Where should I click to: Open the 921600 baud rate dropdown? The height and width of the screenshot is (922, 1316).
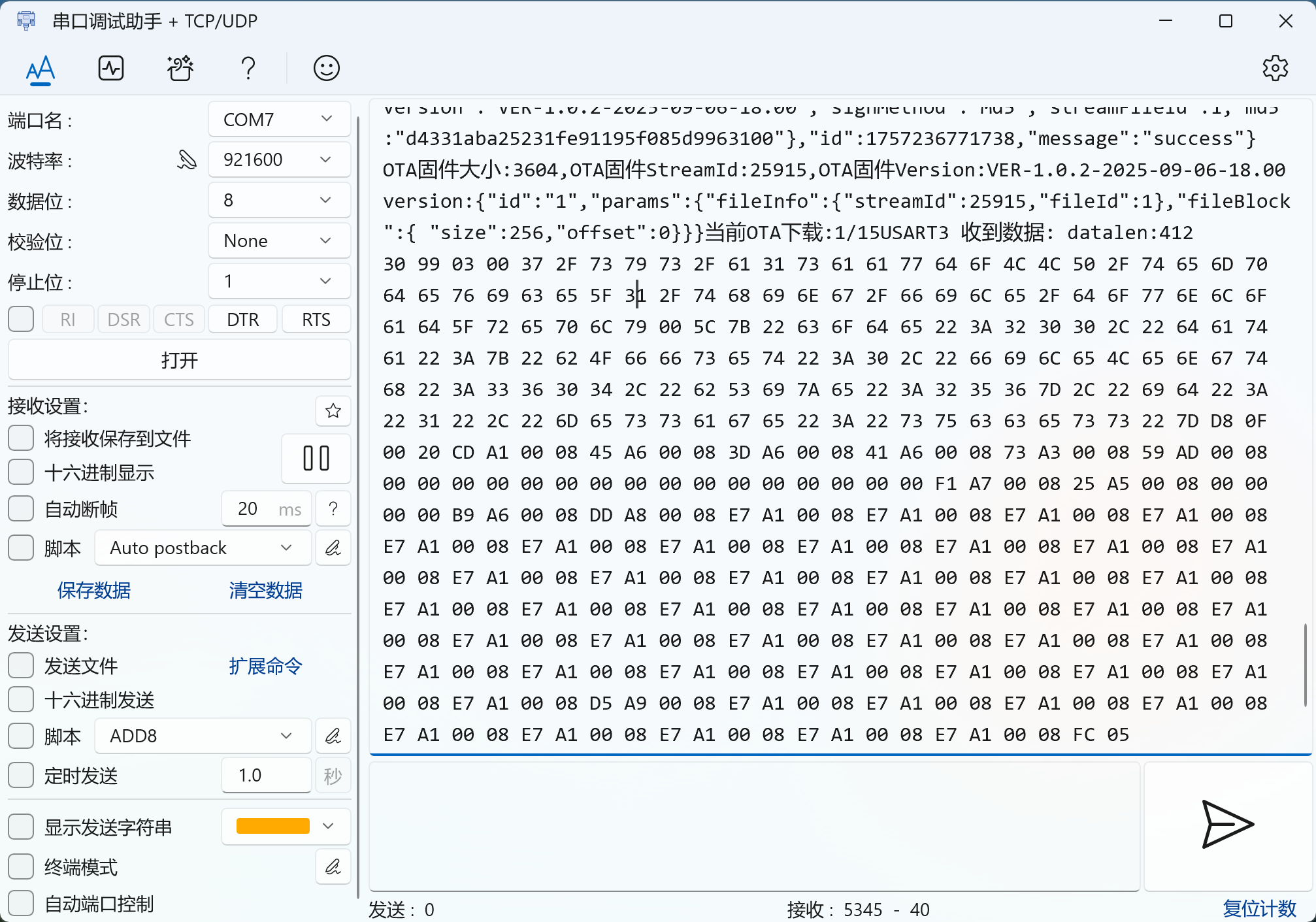click(x=280, y=159)
